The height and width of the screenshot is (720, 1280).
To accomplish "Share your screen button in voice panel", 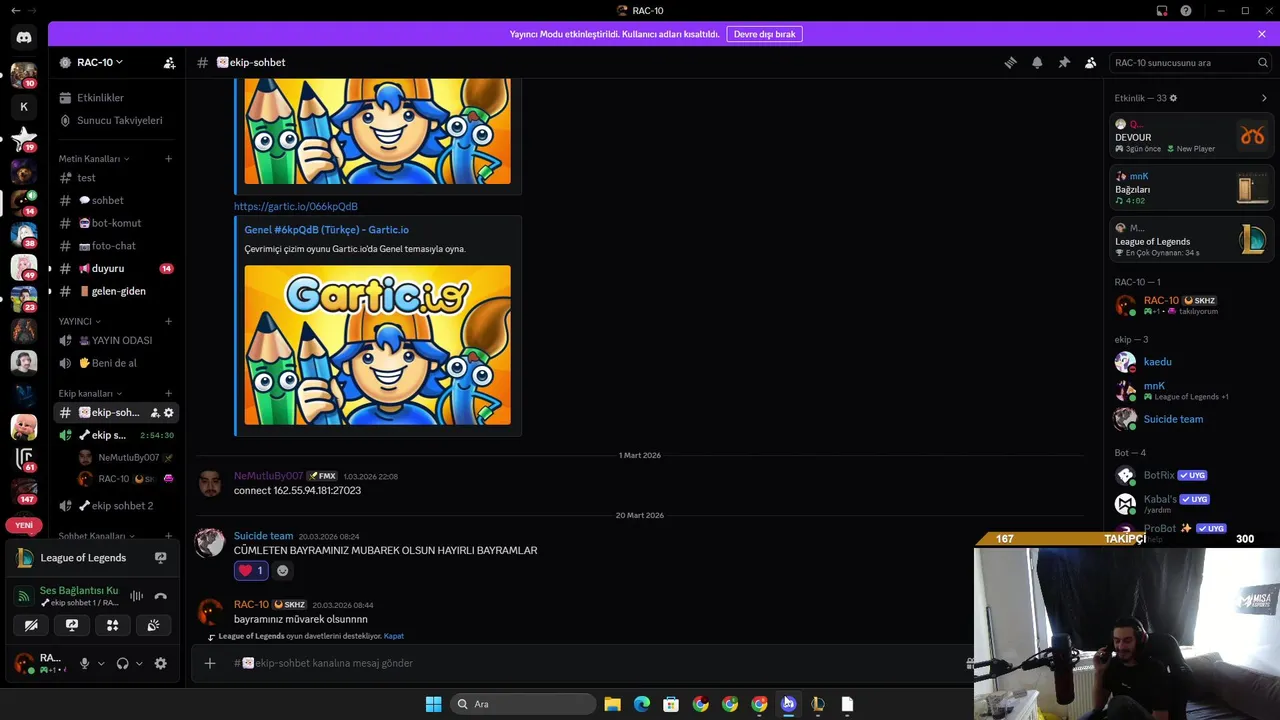I will point(72,625).
